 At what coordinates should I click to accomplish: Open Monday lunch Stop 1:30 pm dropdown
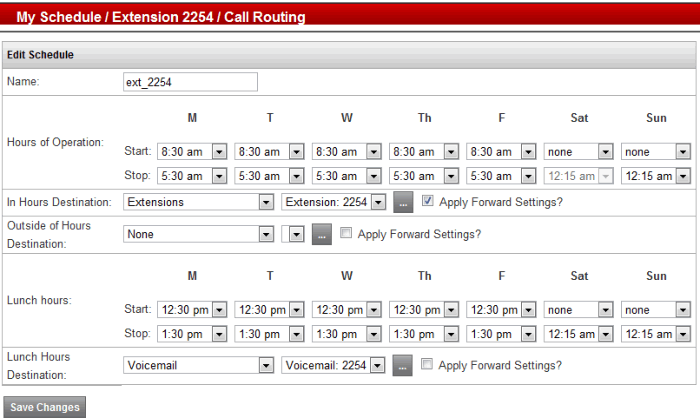click(192, 334)
